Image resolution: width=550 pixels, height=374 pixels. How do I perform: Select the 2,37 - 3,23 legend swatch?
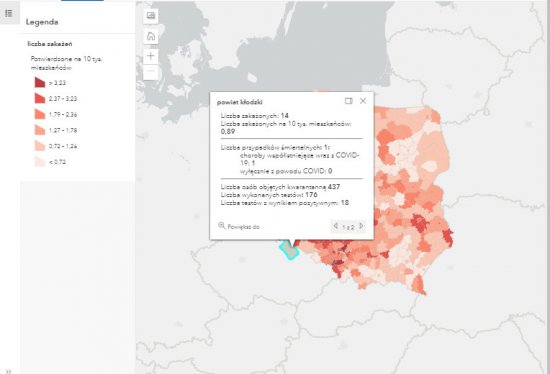point(40,98)
